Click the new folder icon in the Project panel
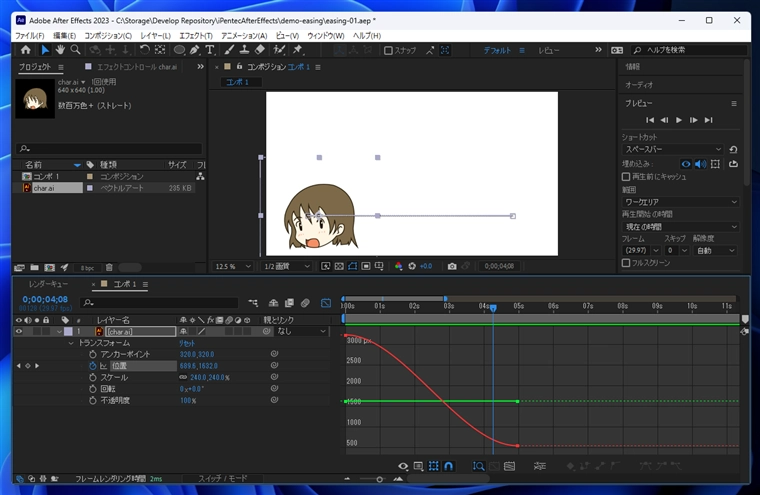The height and width of the screenshot is (495, 760). [x=34, y=267]
